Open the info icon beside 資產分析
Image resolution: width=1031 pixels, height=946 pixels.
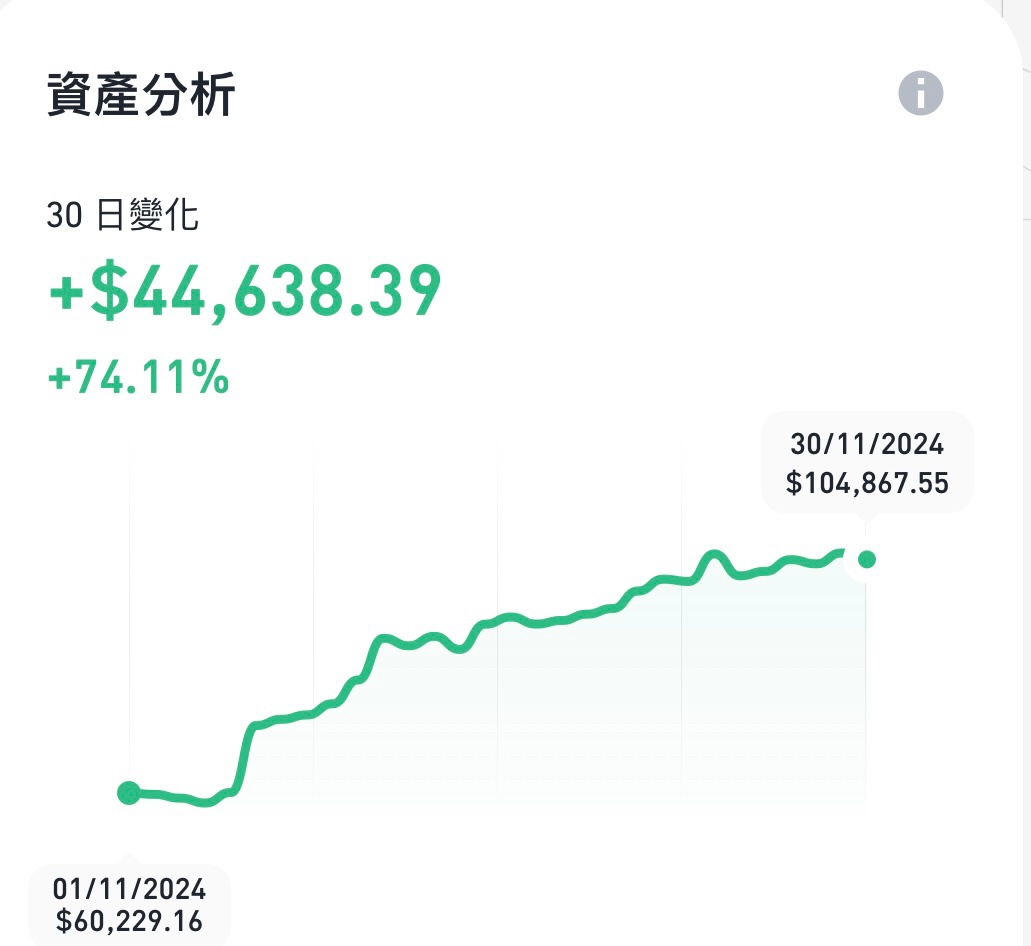tap(921, 93)
